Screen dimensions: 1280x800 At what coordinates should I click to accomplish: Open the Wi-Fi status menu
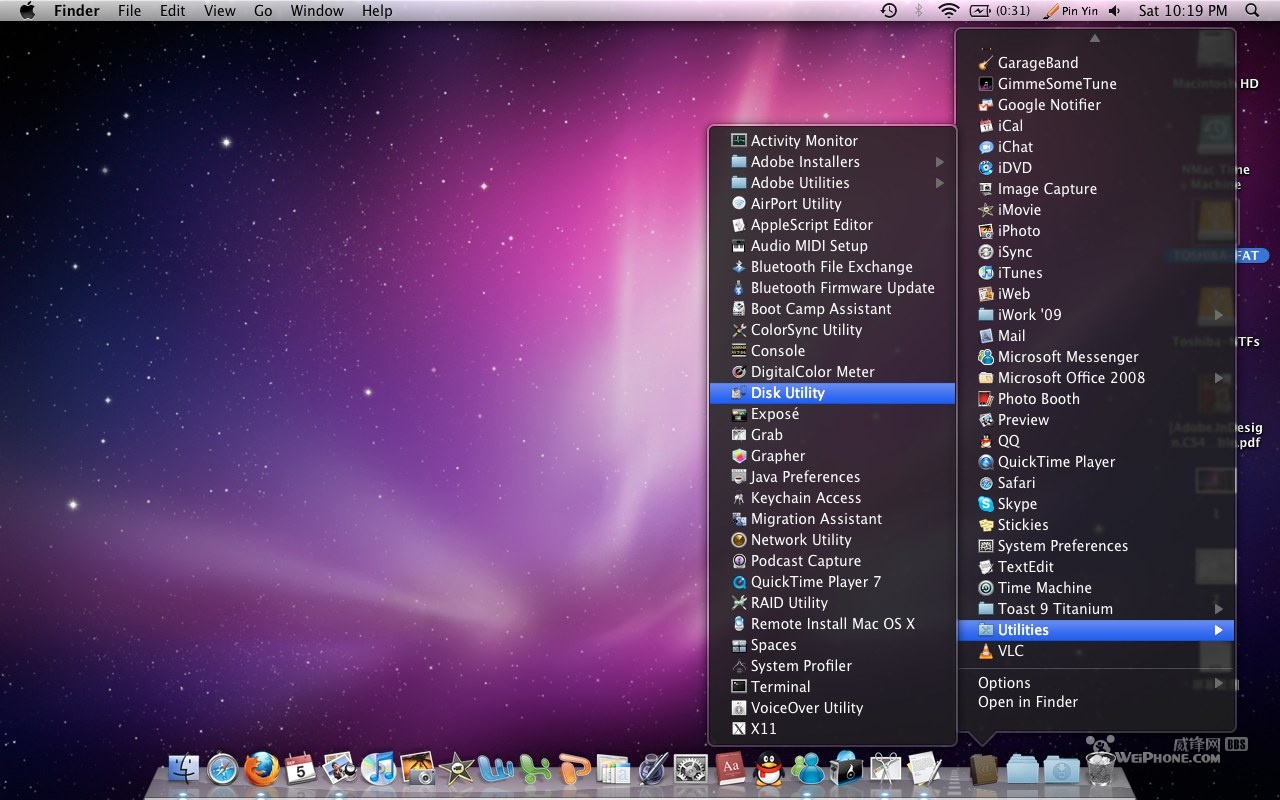(948, 11)
